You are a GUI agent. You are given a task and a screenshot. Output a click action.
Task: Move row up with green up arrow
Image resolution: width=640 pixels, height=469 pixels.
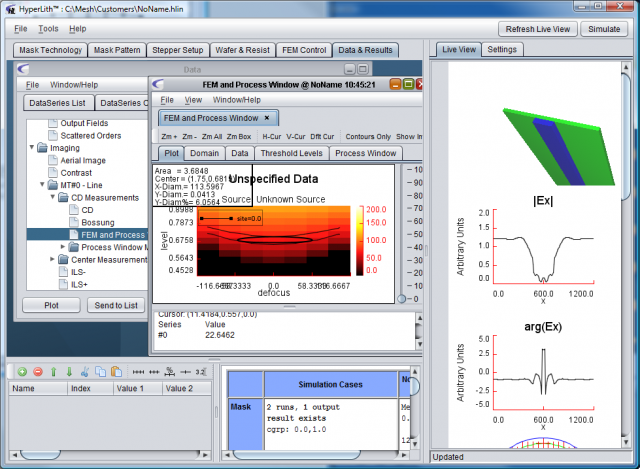[53, 371]
